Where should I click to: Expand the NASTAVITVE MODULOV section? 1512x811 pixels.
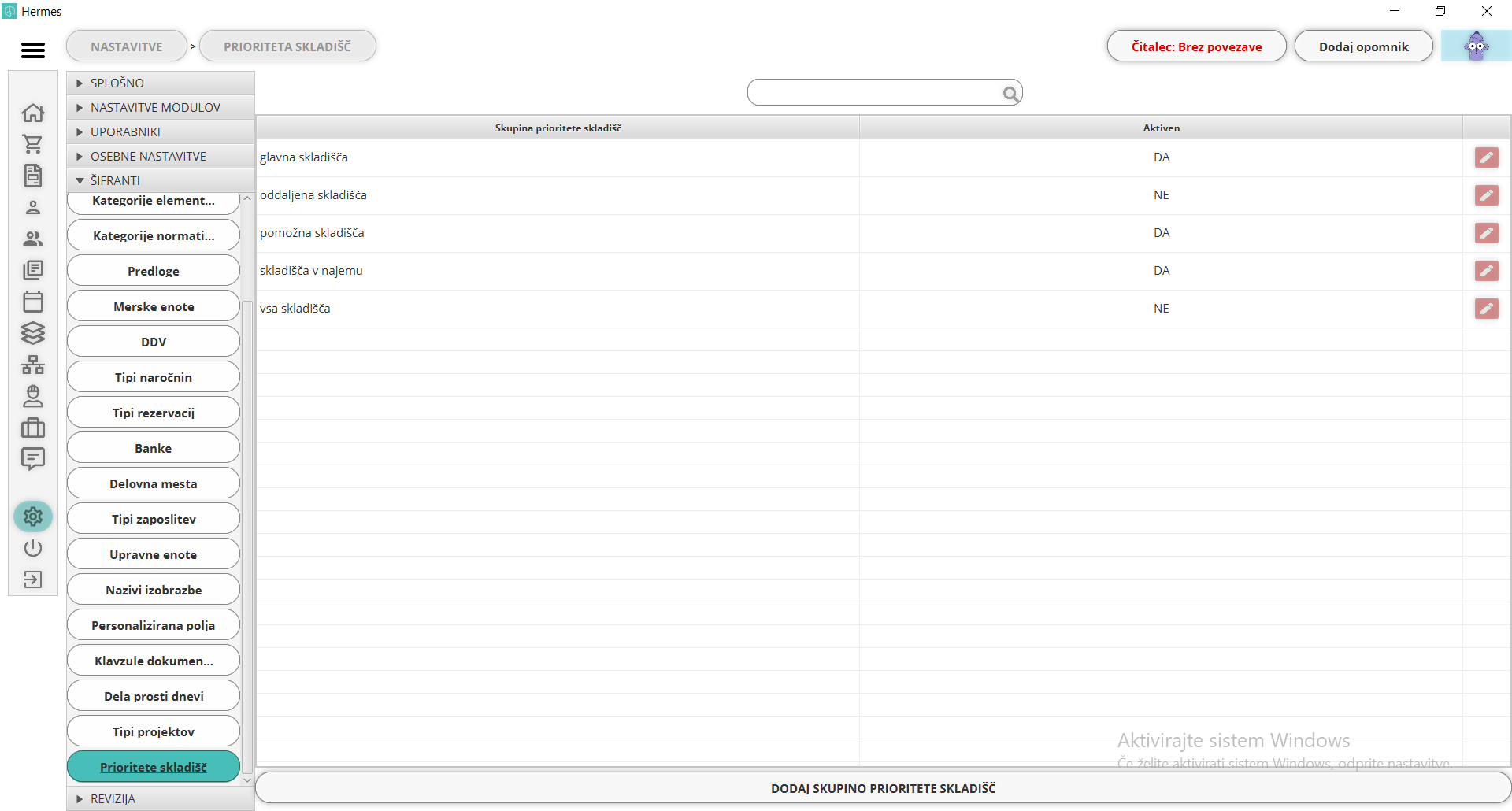[x=161, y=107]
